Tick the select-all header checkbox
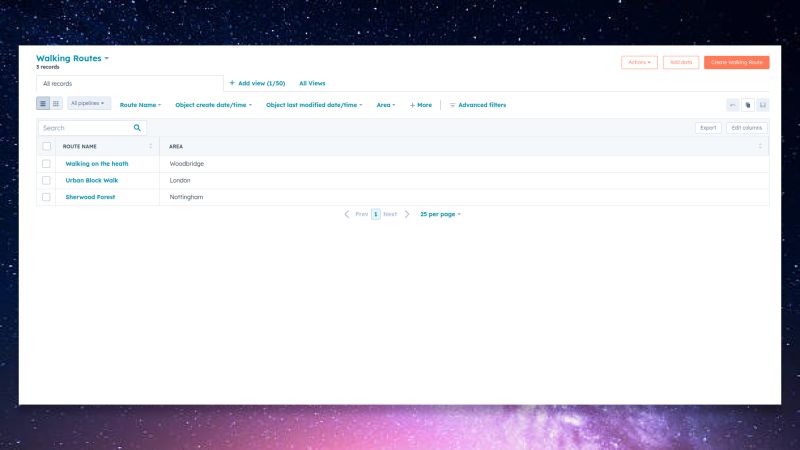Viewport: 800px width, 450px height. pyautogui.click(x=46, y=146)
